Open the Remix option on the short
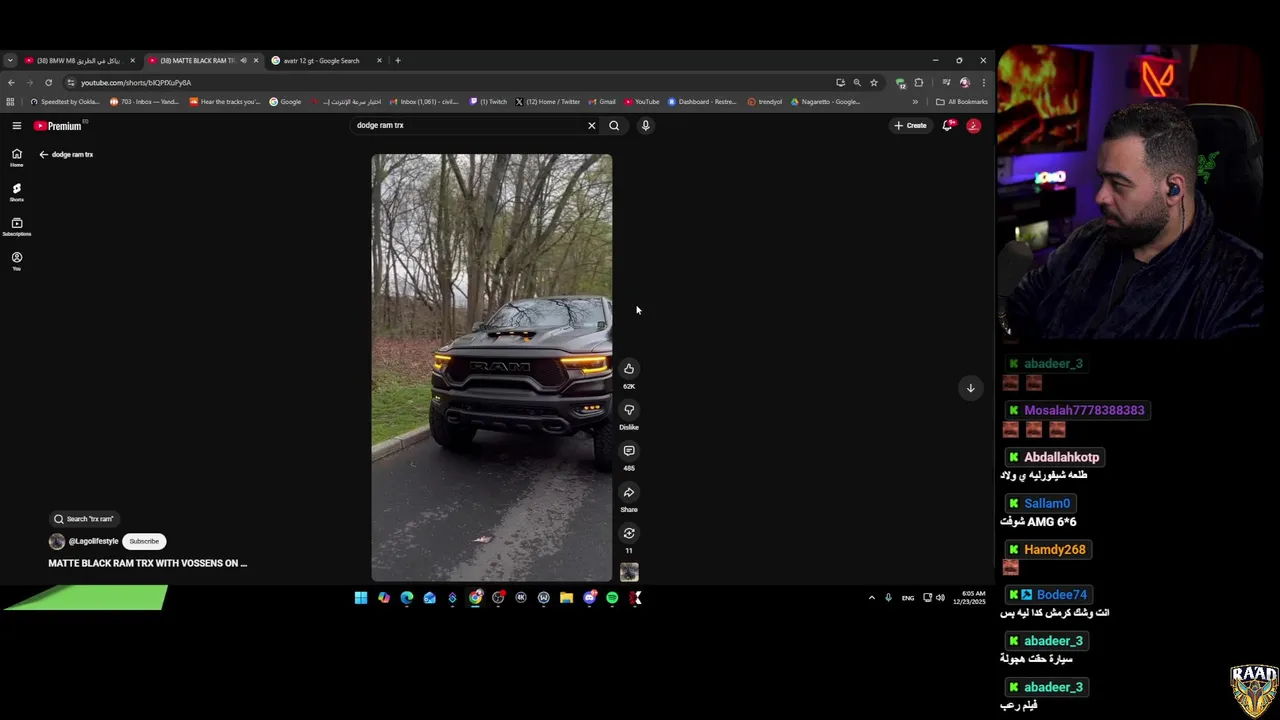This screenshot has width=1280, height=720. click(629, 533)
